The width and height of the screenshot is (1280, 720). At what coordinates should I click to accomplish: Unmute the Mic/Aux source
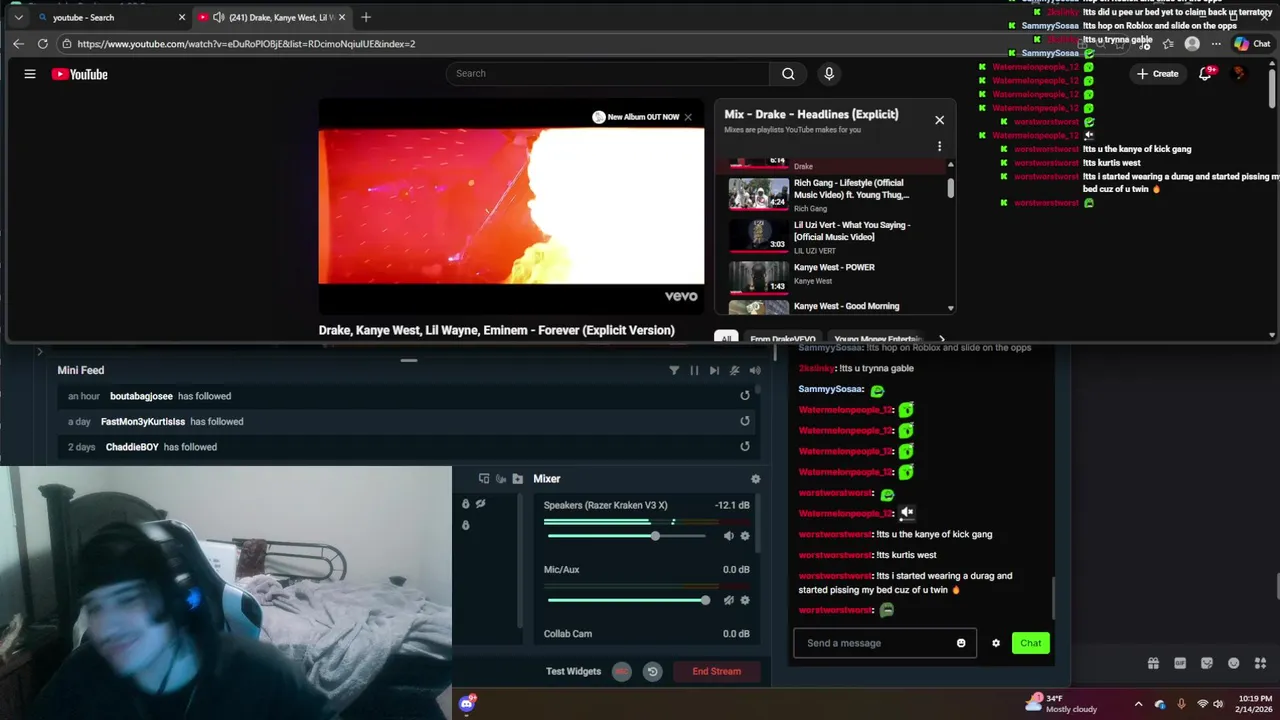728,600
